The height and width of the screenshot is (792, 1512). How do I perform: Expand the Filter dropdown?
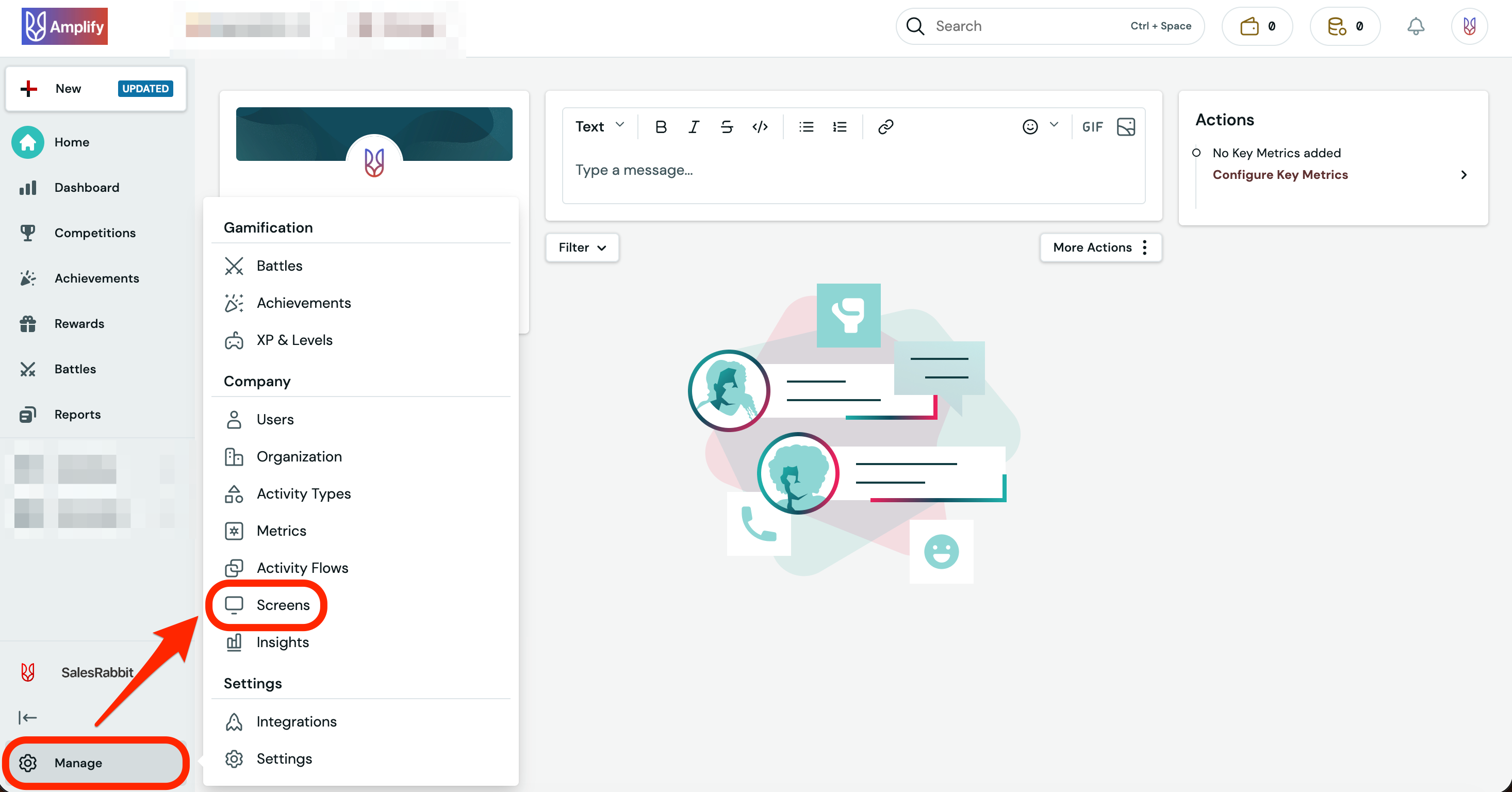pos(582,247)
